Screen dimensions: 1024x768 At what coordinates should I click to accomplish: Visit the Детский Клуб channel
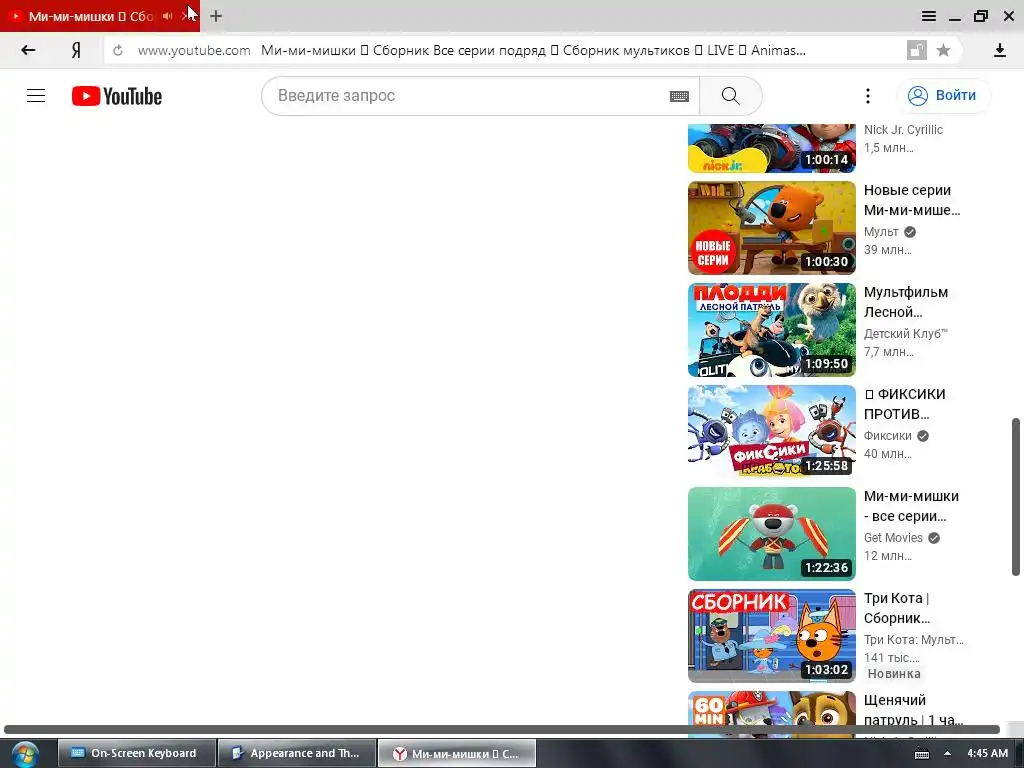905,334
